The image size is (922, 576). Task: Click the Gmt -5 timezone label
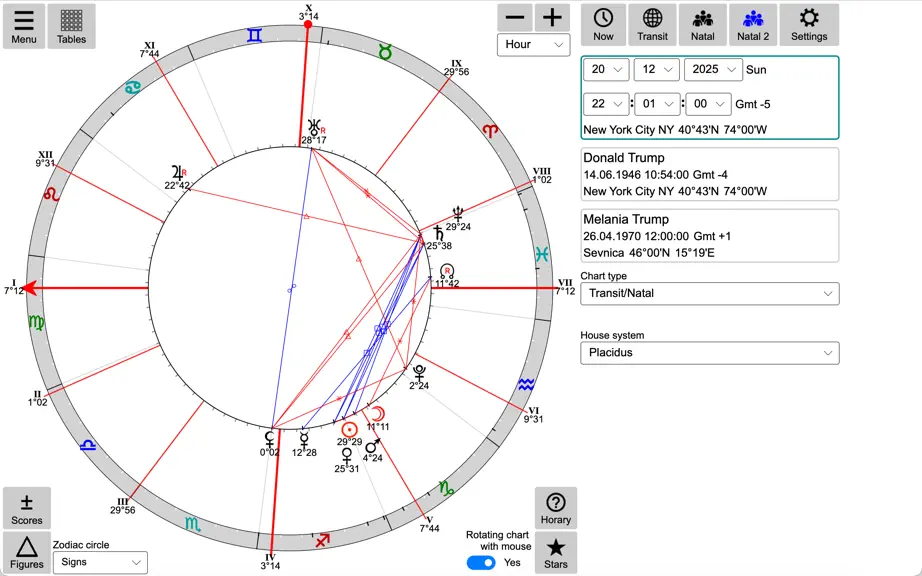[753, 104]
